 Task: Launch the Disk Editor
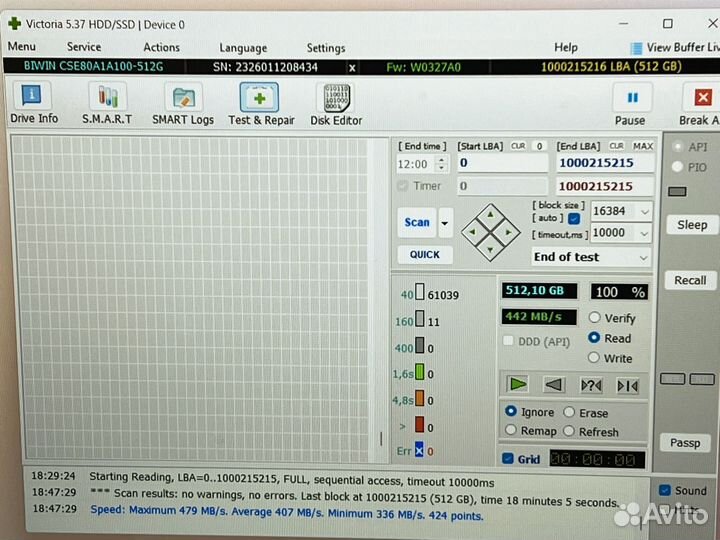(x=335, y=104)
